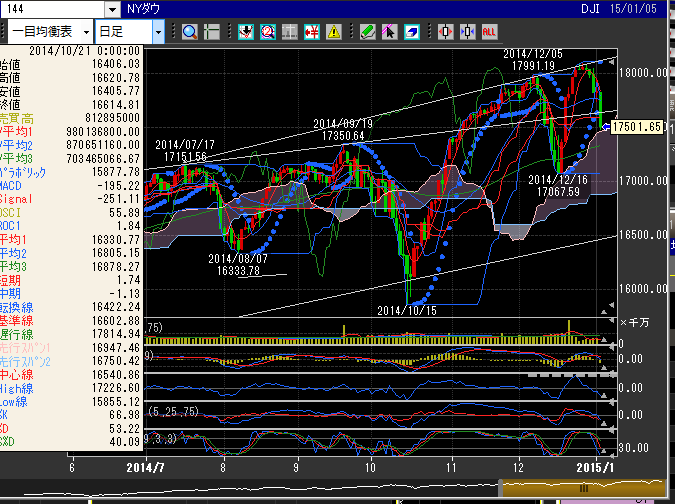Click the MACD row in data panel
The image size is (675, 504).
[x=70, y=186]
